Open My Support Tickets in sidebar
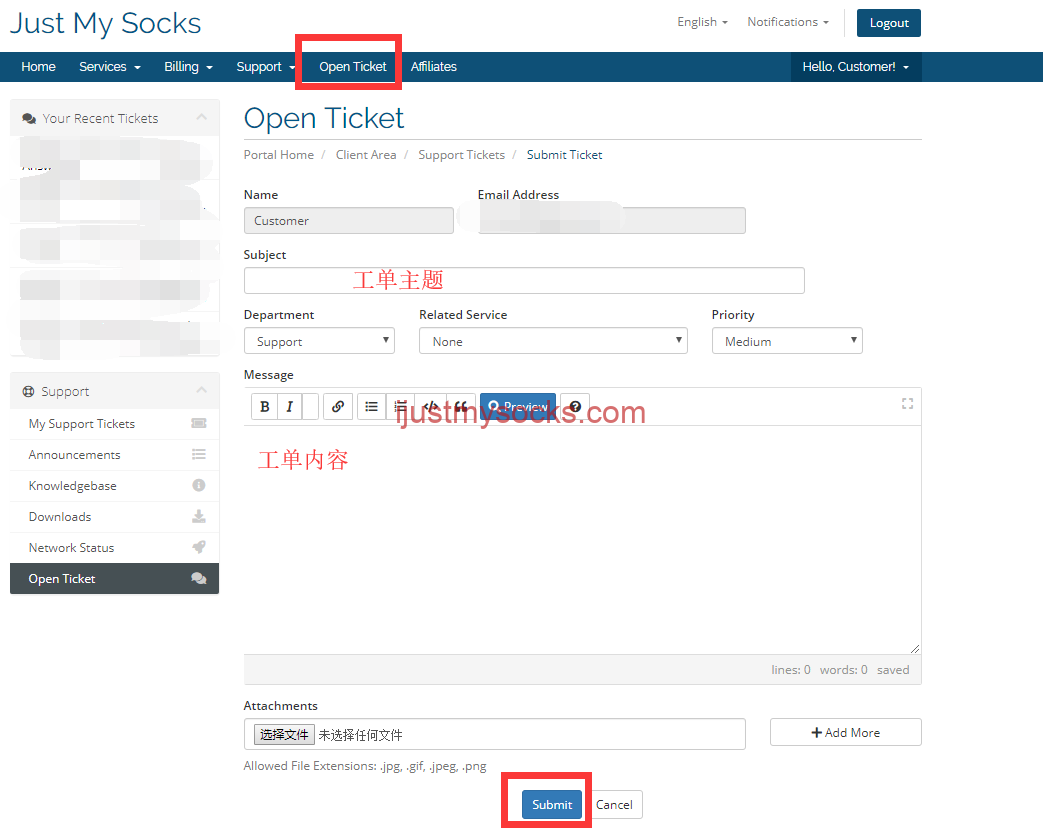The width and height of the screenshot is (1043, 830). click(114, 424)
